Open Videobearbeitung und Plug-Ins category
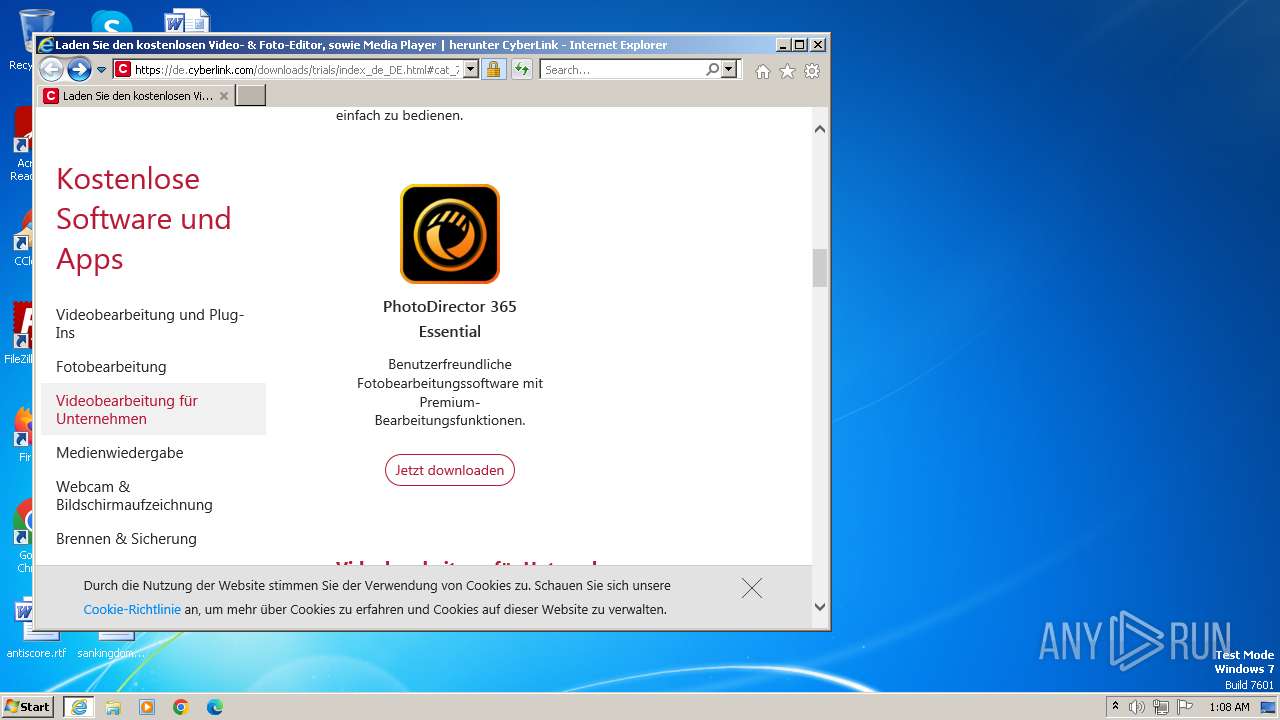 click(x=150, y=324)
